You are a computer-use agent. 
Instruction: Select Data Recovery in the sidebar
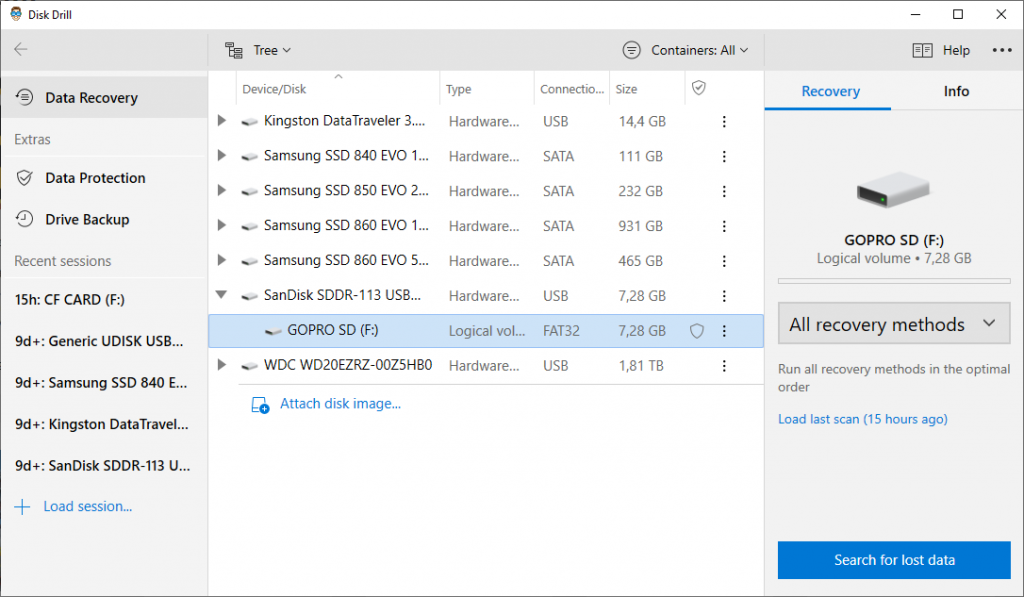104,97
